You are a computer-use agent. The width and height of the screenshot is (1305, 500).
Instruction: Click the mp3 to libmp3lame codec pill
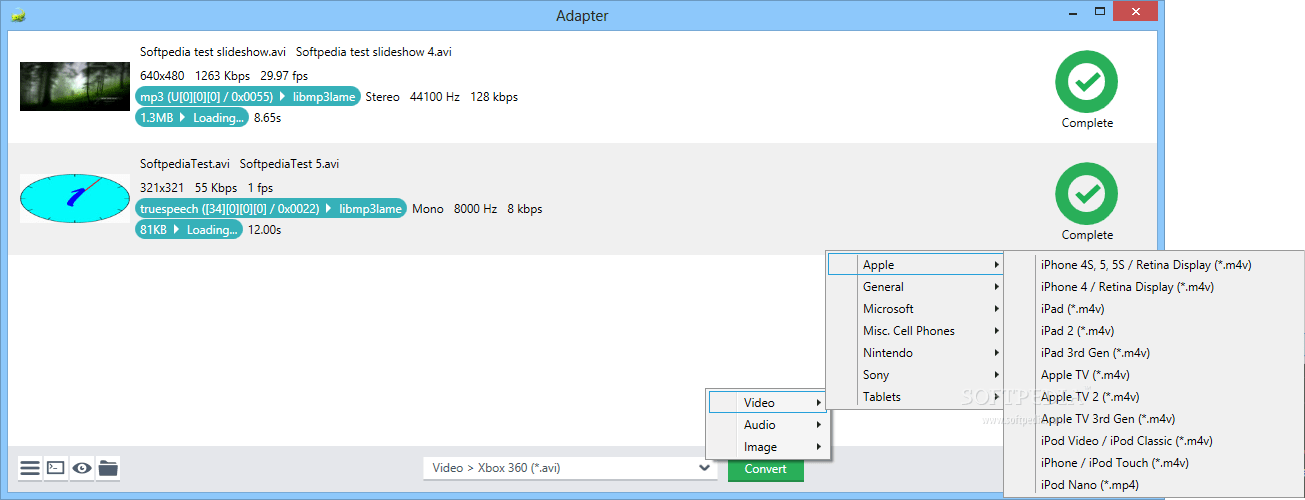tap(248, 97)
